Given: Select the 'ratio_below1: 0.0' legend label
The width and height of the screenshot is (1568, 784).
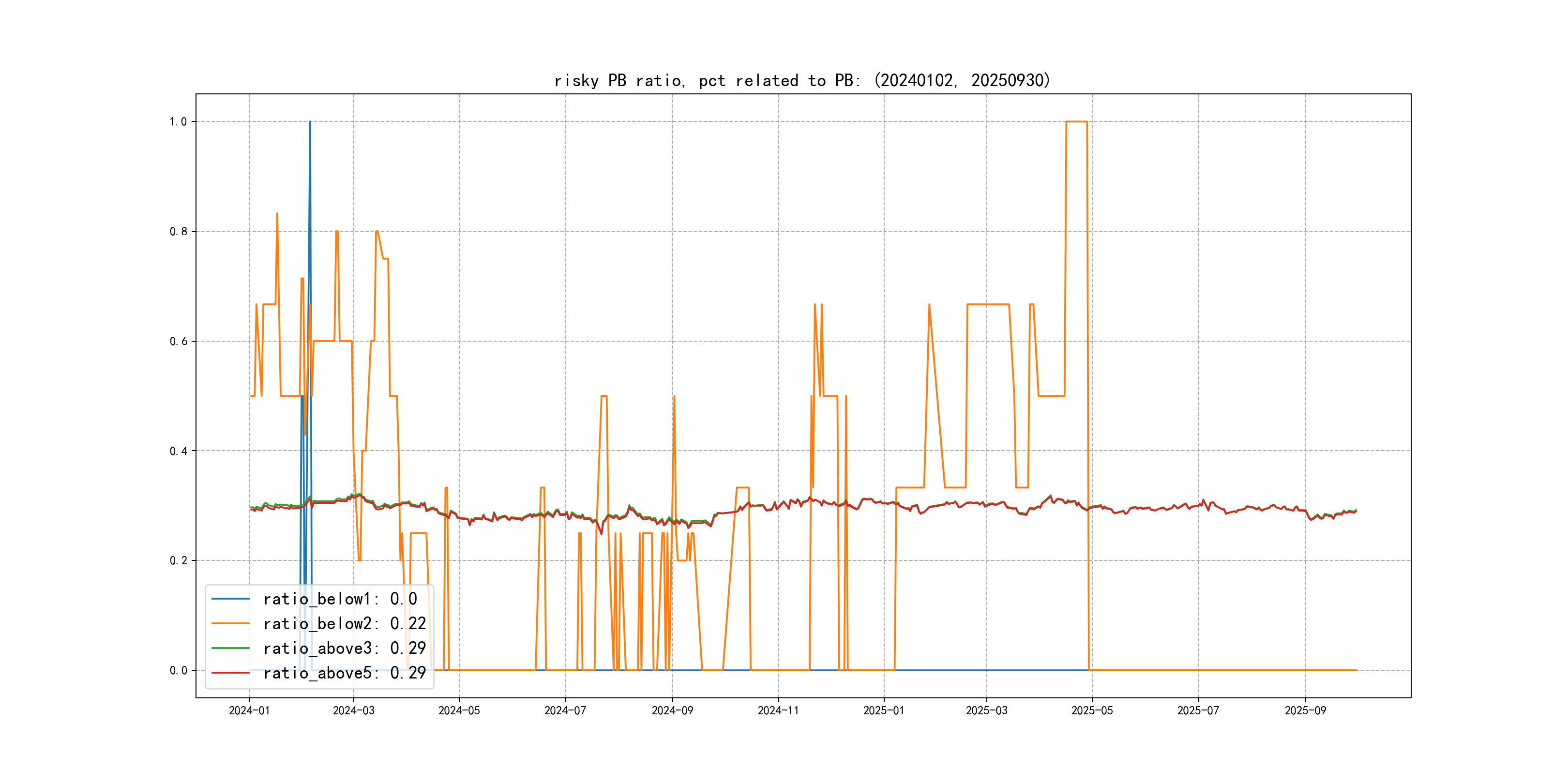Looking at the screenshot, I should (340, 599).
